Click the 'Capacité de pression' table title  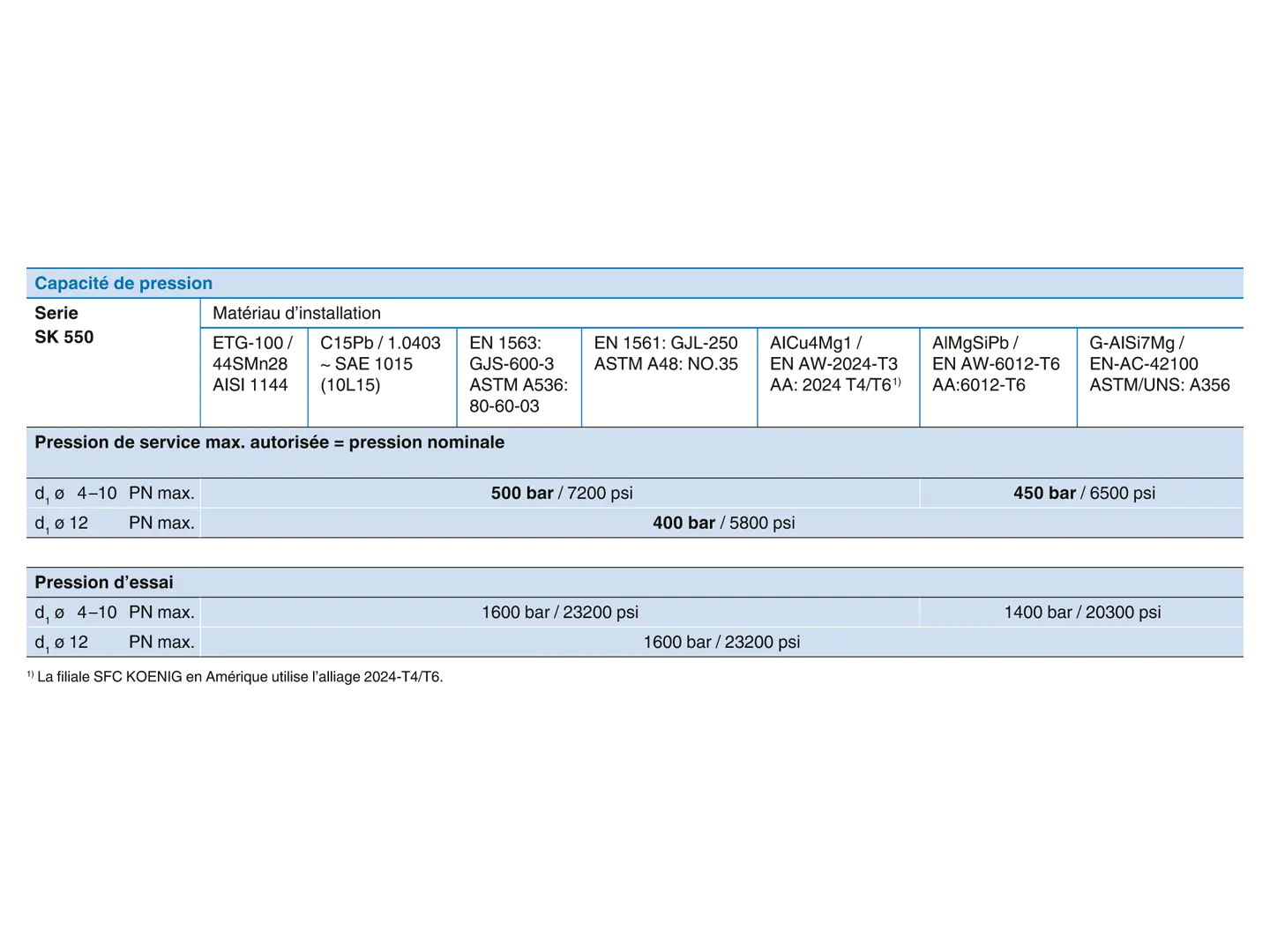(123, 283)
